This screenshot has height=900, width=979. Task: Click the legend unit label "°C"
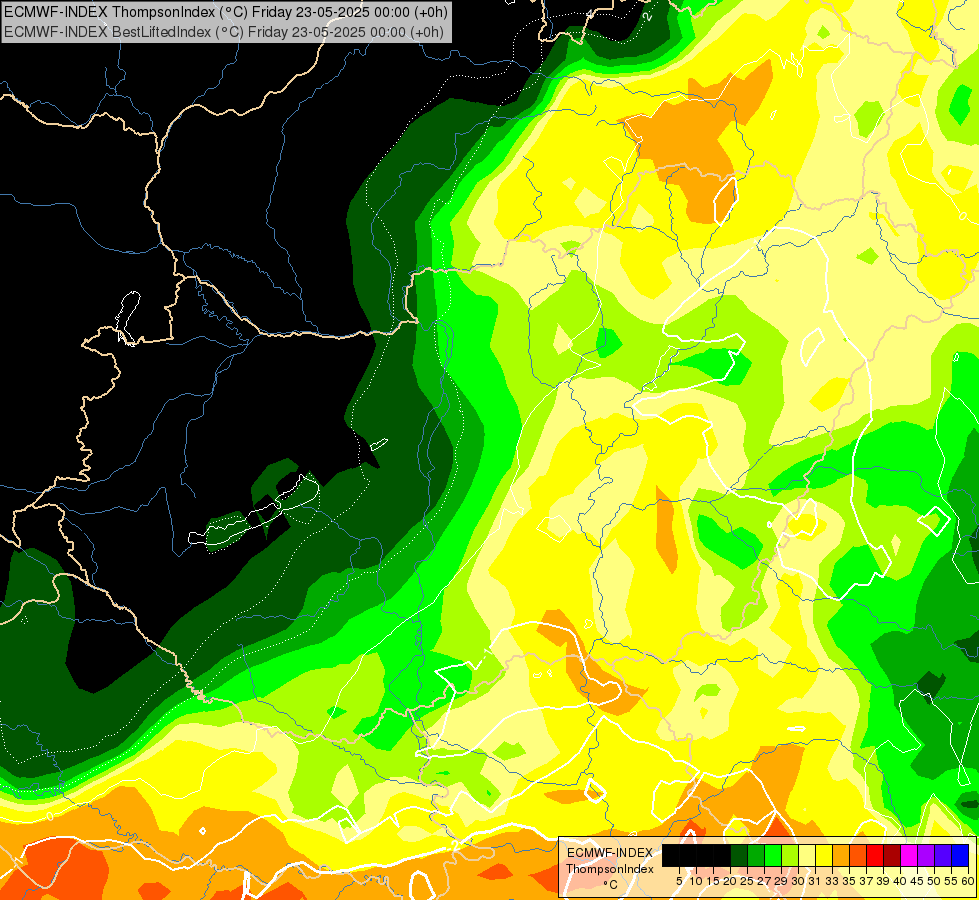click(610, 884)
